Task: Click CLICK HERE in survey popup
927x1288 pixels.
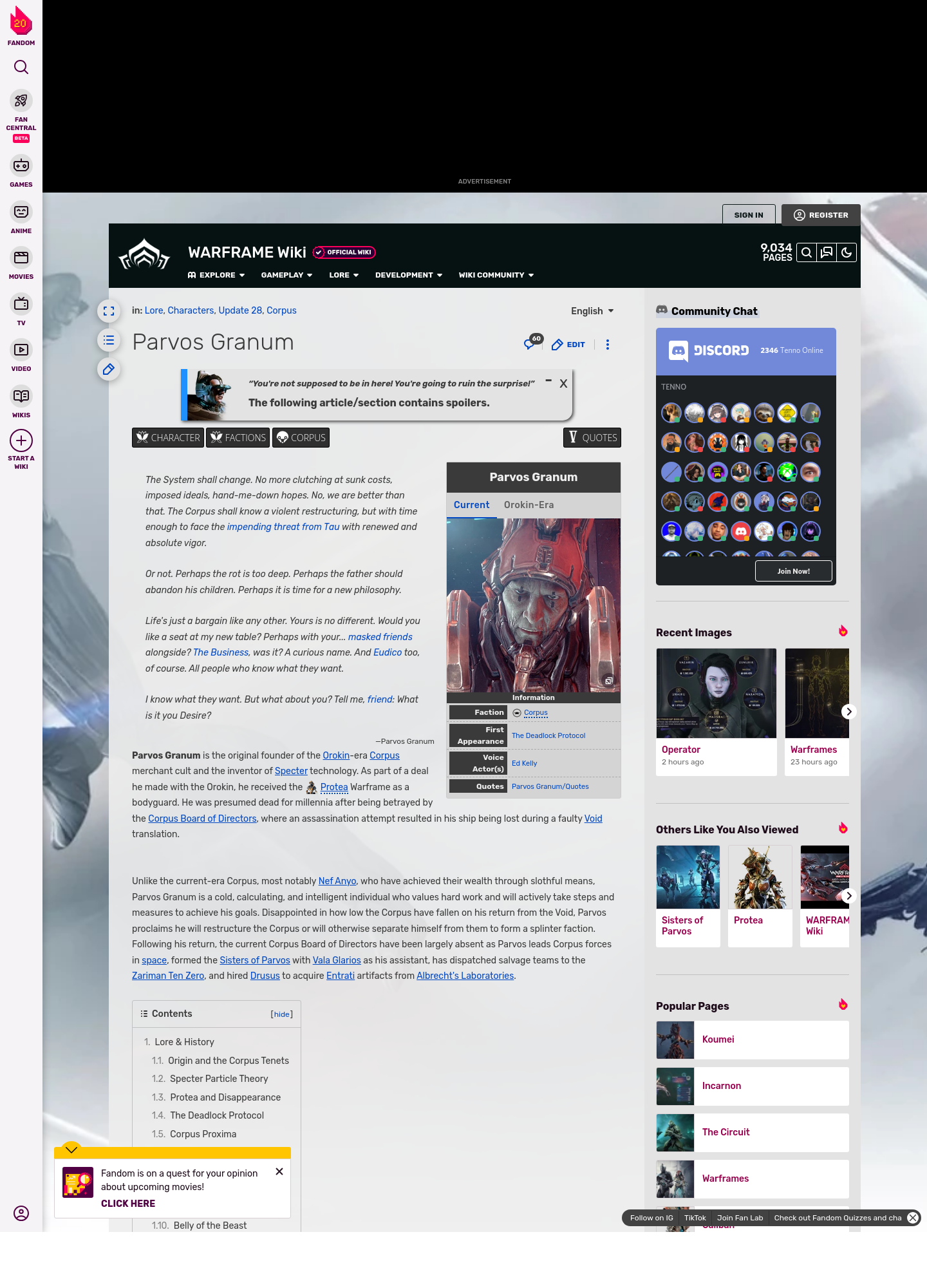Action: coord(128,1204)
